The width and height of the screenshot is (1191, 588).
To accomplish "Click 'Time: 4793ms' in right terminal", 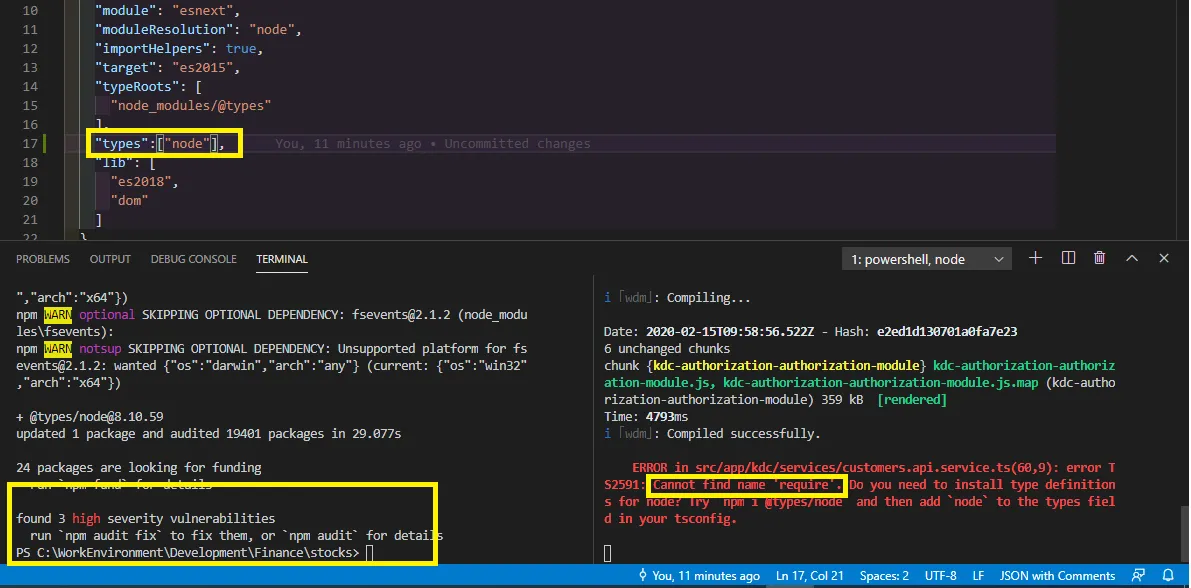I will tap(646, 416).
